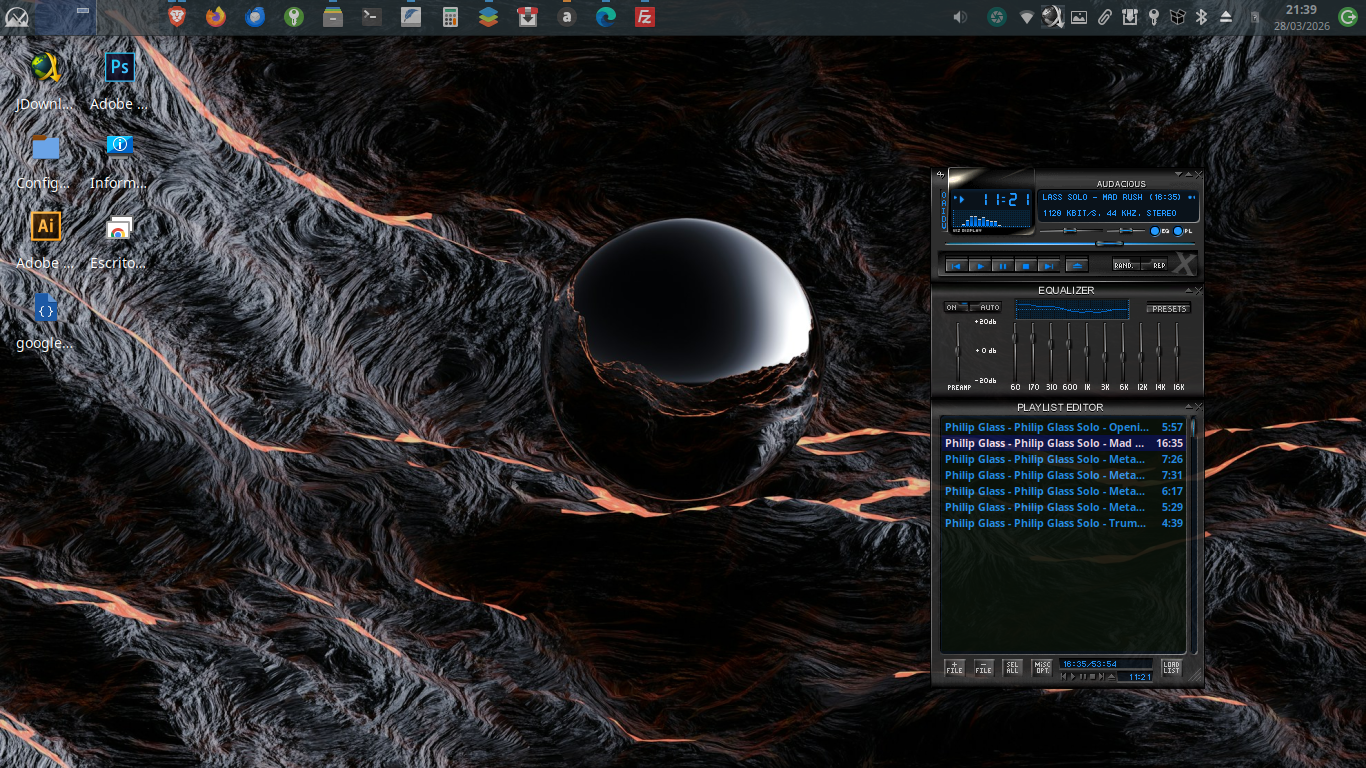Image resolution: width=1366 pixels, height=768 pixels.
Task: Click the SEL ALL playlist button
Action: [1012, 668]
